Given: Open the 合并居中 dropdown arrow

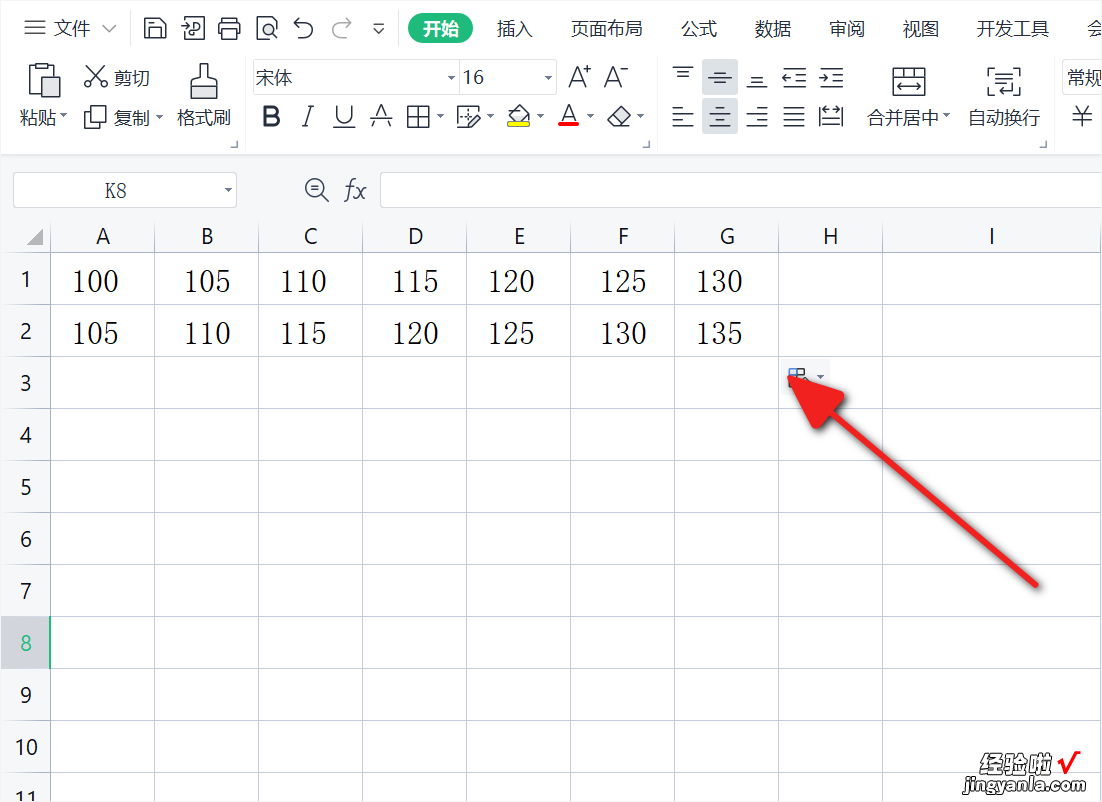Looking at the screenshot, I should click(947, 115).
